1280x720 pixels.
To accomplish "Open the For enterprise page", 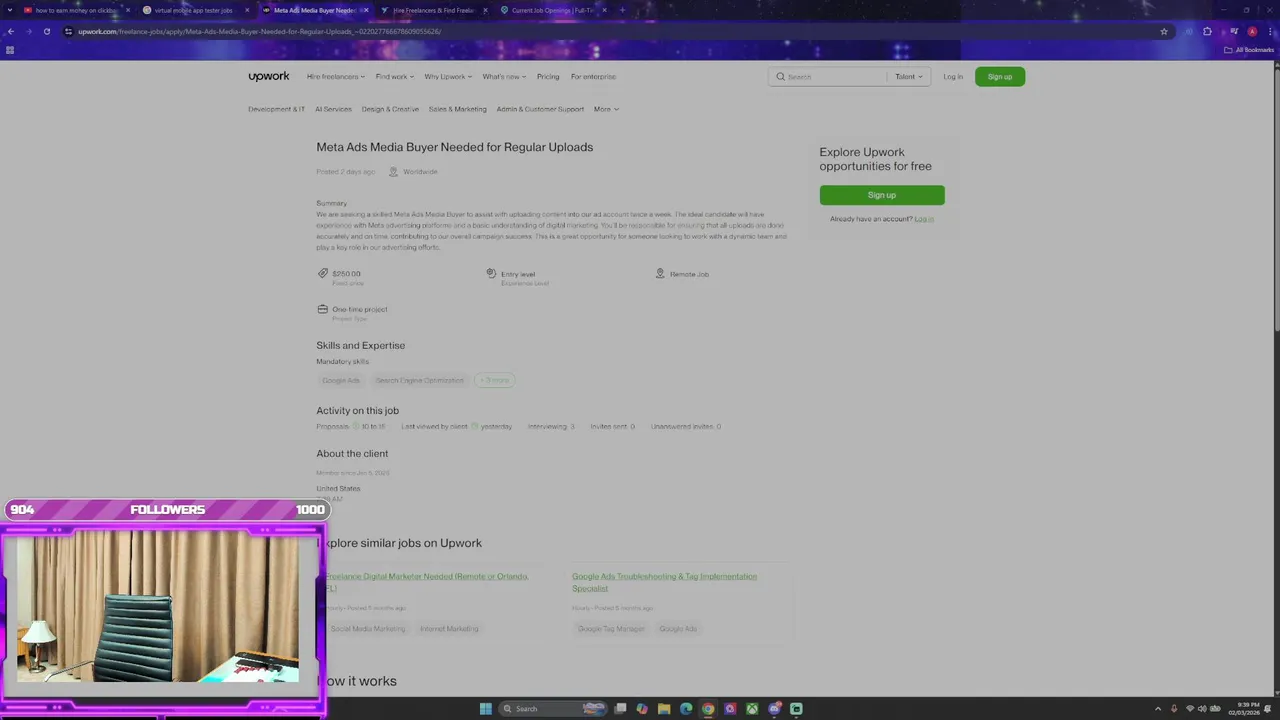I will [x=593, y=77].
